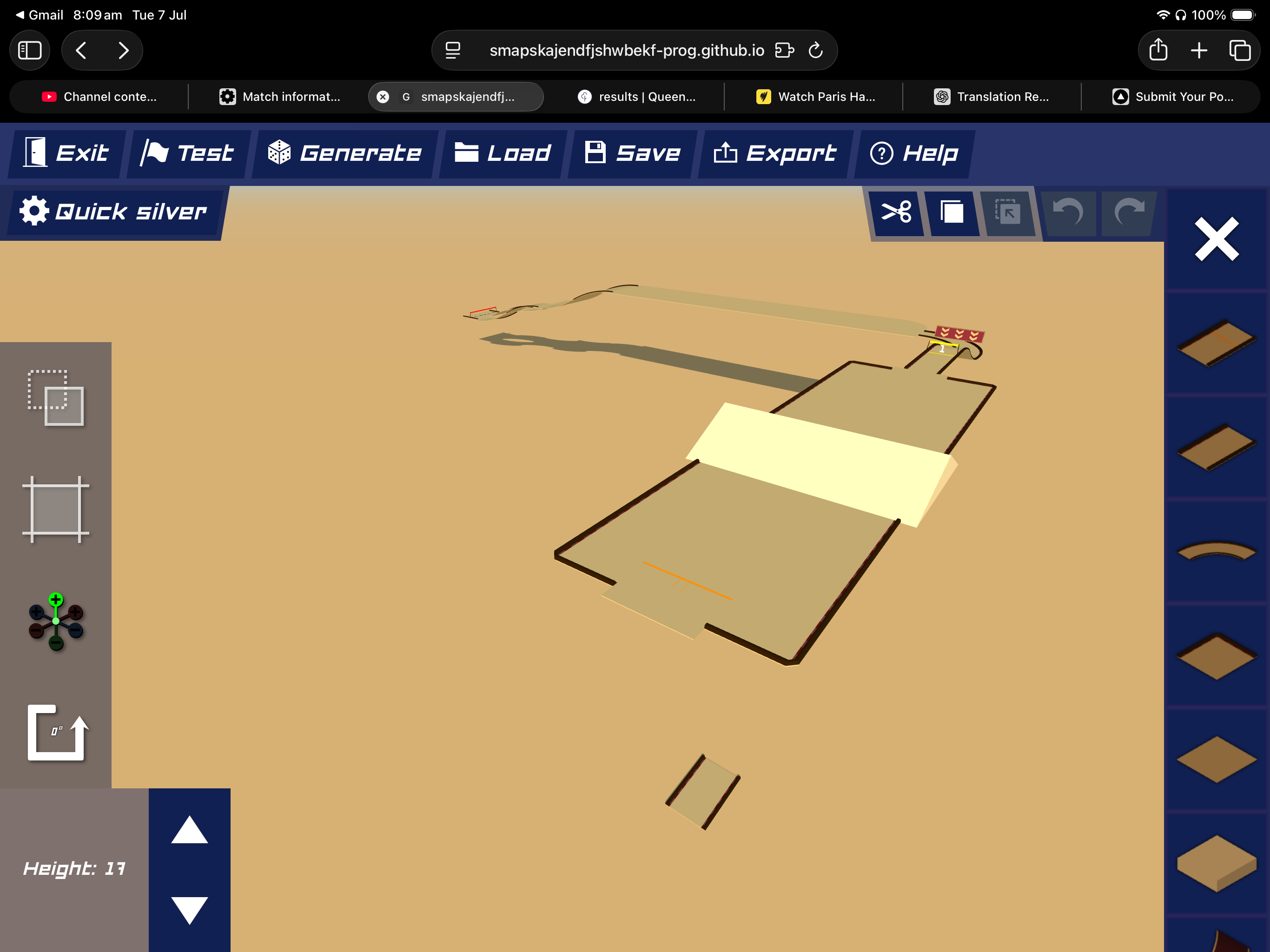Open the Generate random track option
The width and height of the screenshot is (1270, 952).
pos(344,153)
